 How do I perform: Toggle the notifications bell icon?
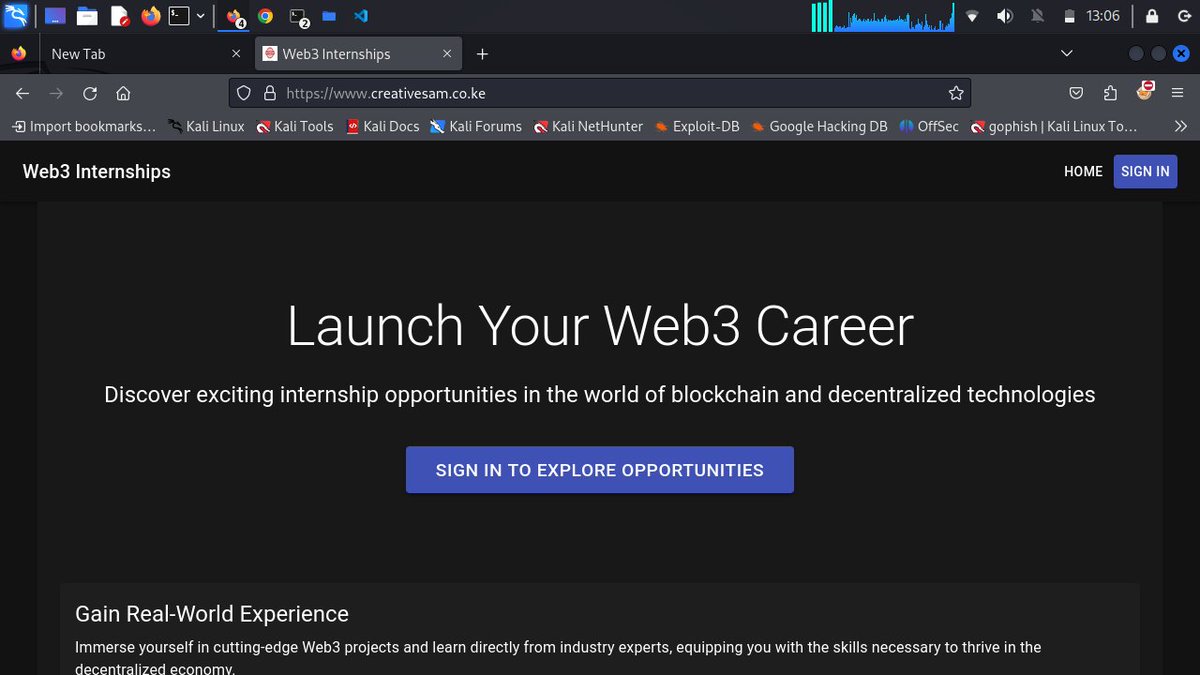tap(1037, 16)
